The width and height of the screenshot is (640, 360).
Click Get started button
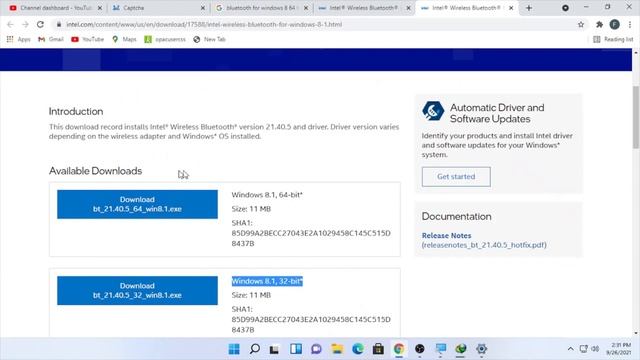point(456,176)
